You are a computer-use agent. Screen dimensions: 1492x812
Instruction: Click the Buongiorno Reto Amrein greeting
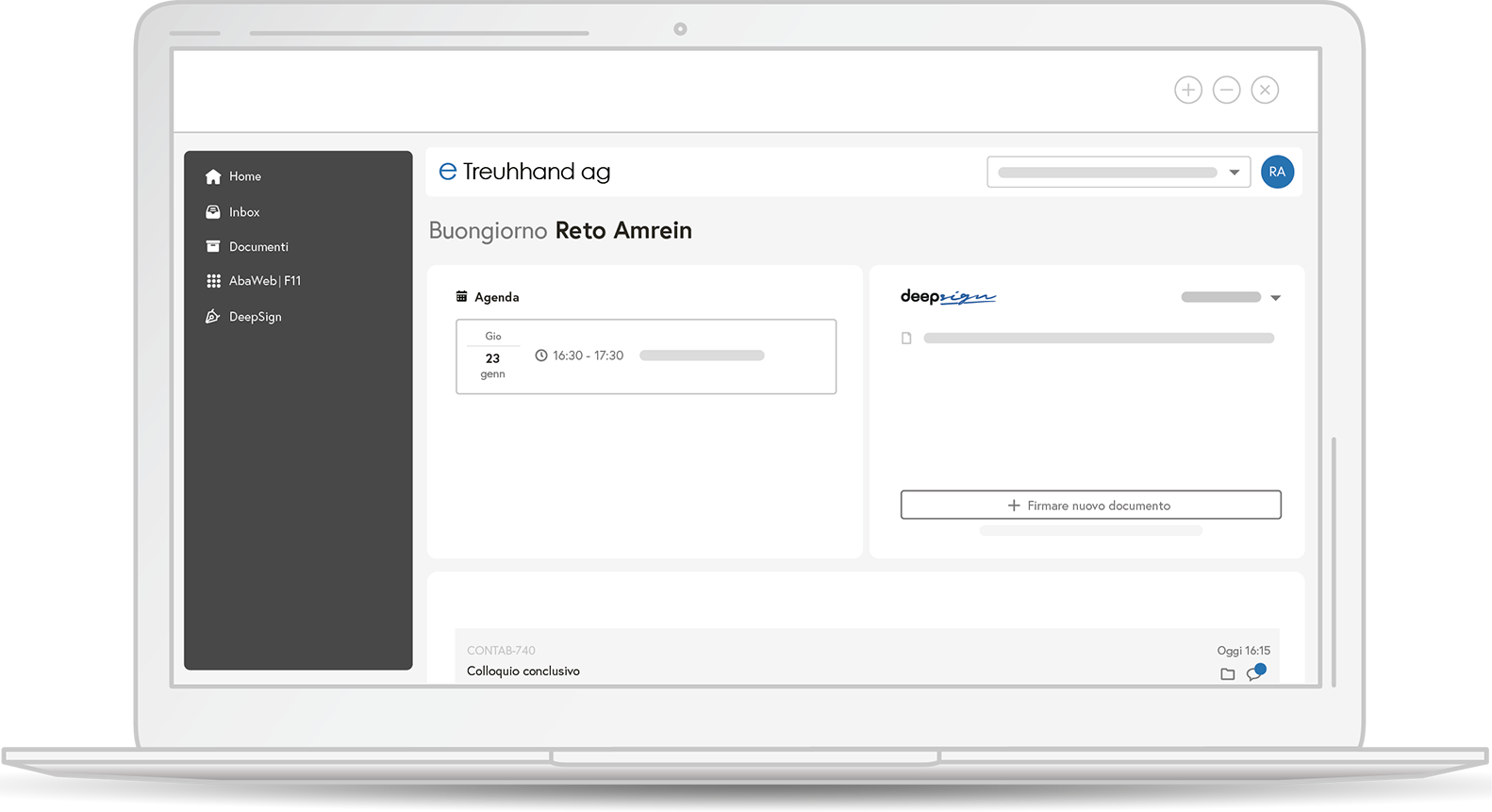click(560, 231)
